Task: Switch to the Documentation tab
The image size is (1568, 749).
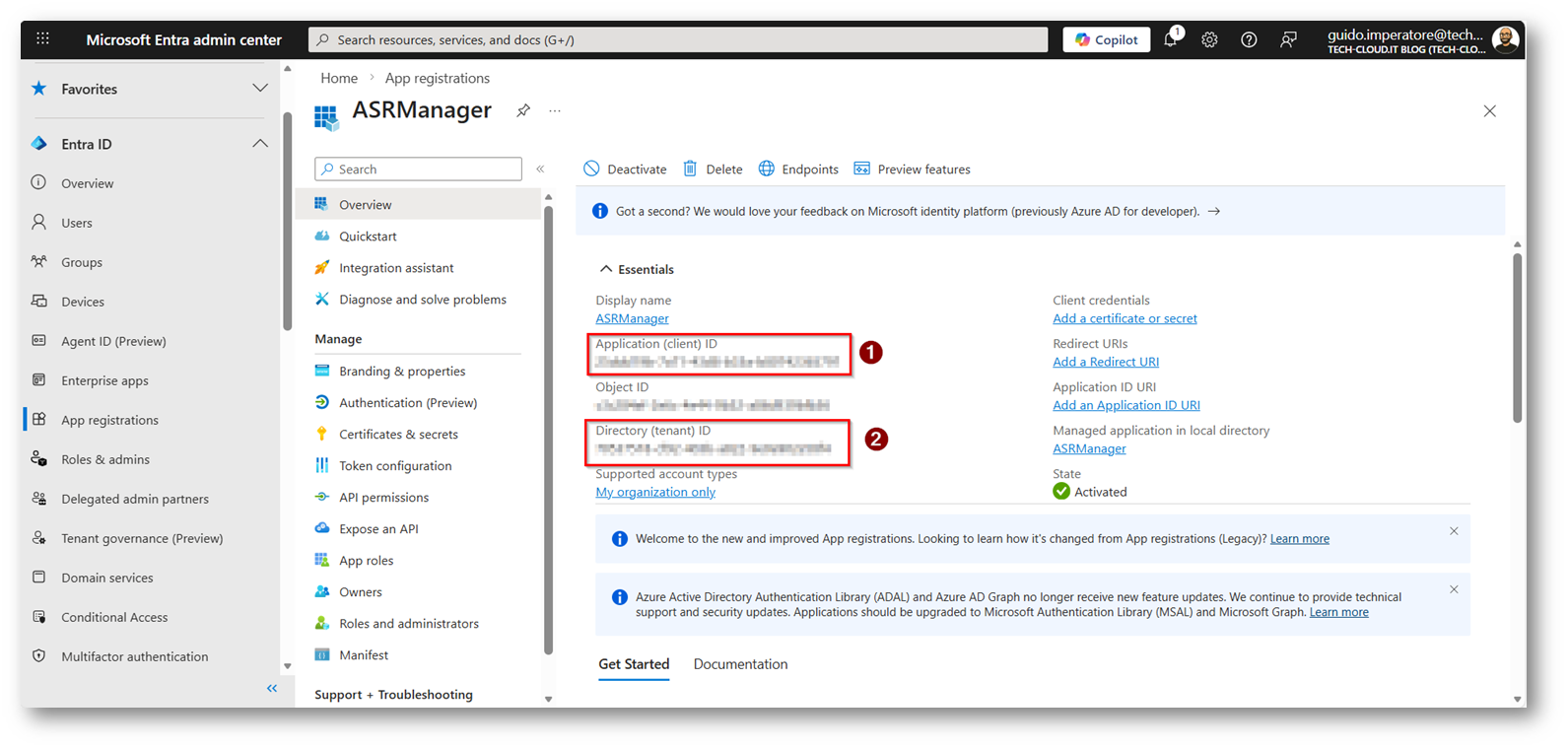Action: pyautogui.click(x=740, y=664)
